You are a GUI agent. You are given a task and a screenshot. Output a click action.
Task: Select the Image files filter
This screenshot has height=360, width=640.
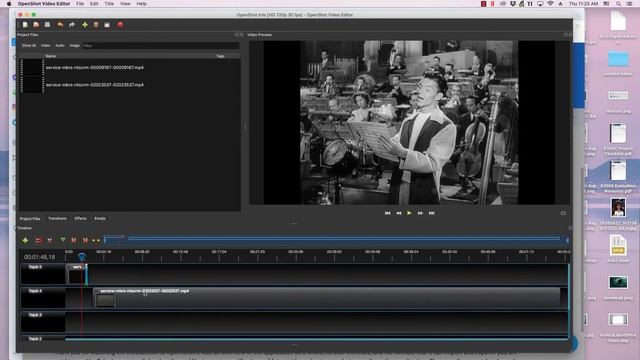74,46
